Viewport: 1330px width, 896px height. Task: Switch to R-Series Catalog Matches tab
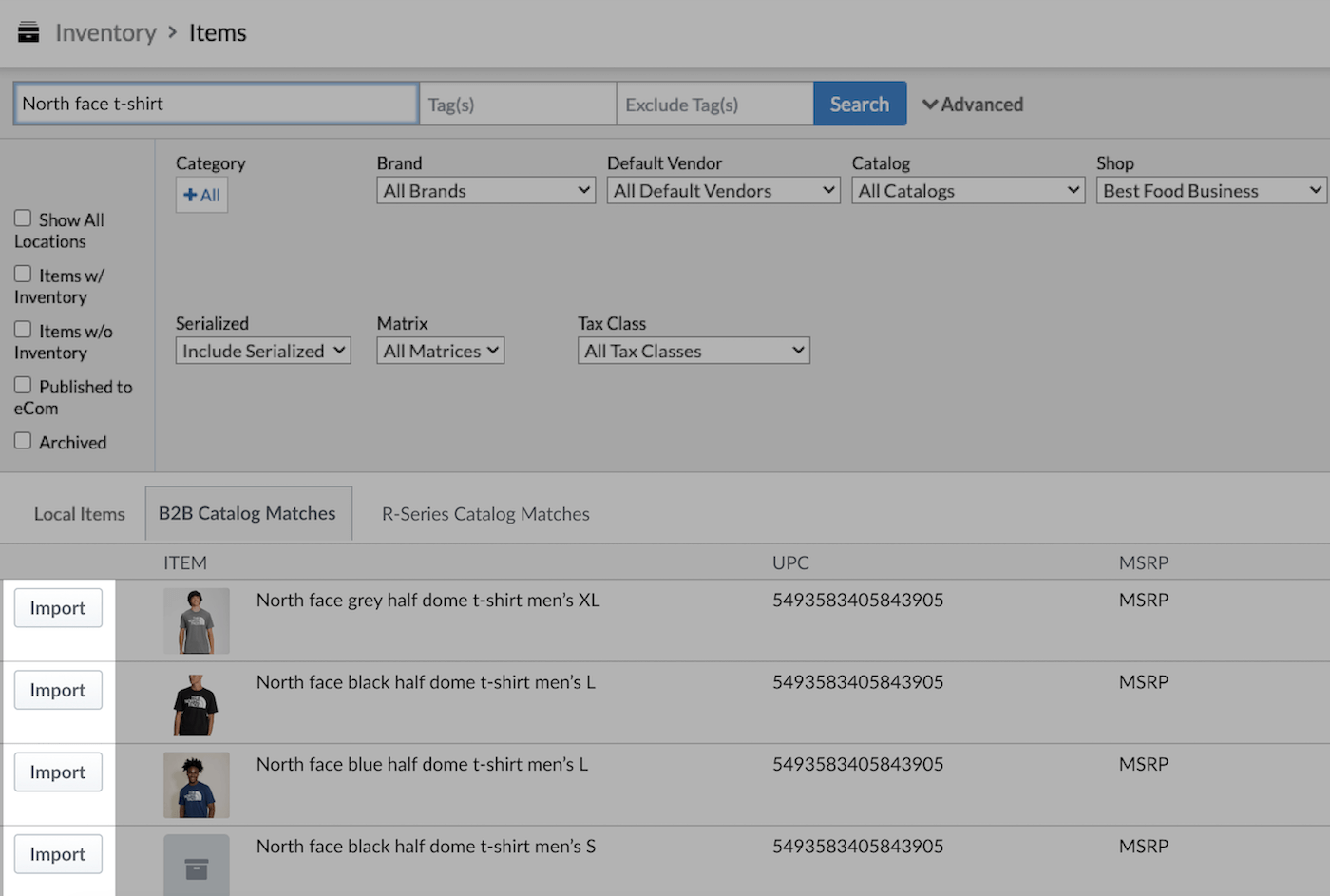[x=485, y=514]
